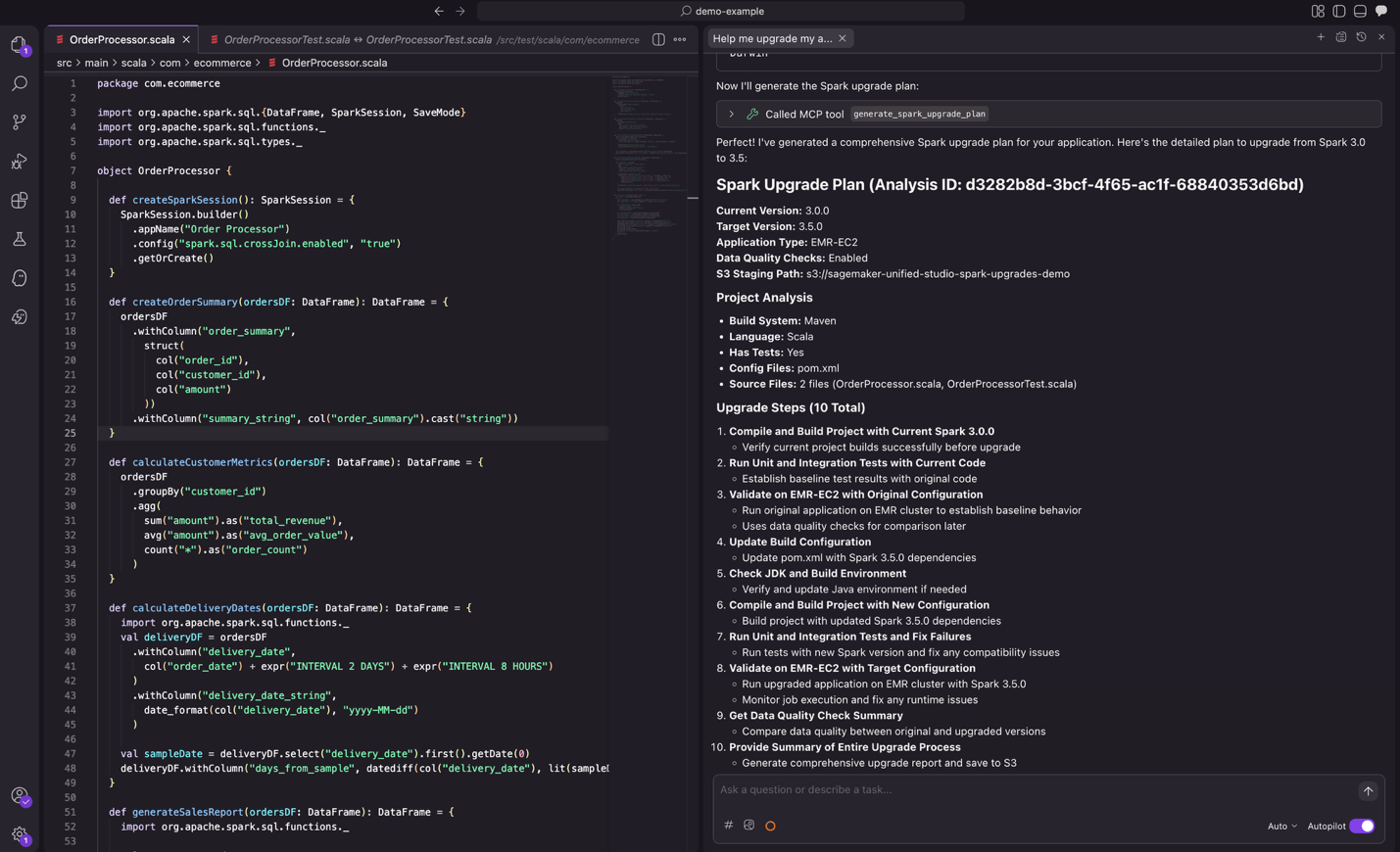
Task: Click the # context icon in chat
Action: 728,826
